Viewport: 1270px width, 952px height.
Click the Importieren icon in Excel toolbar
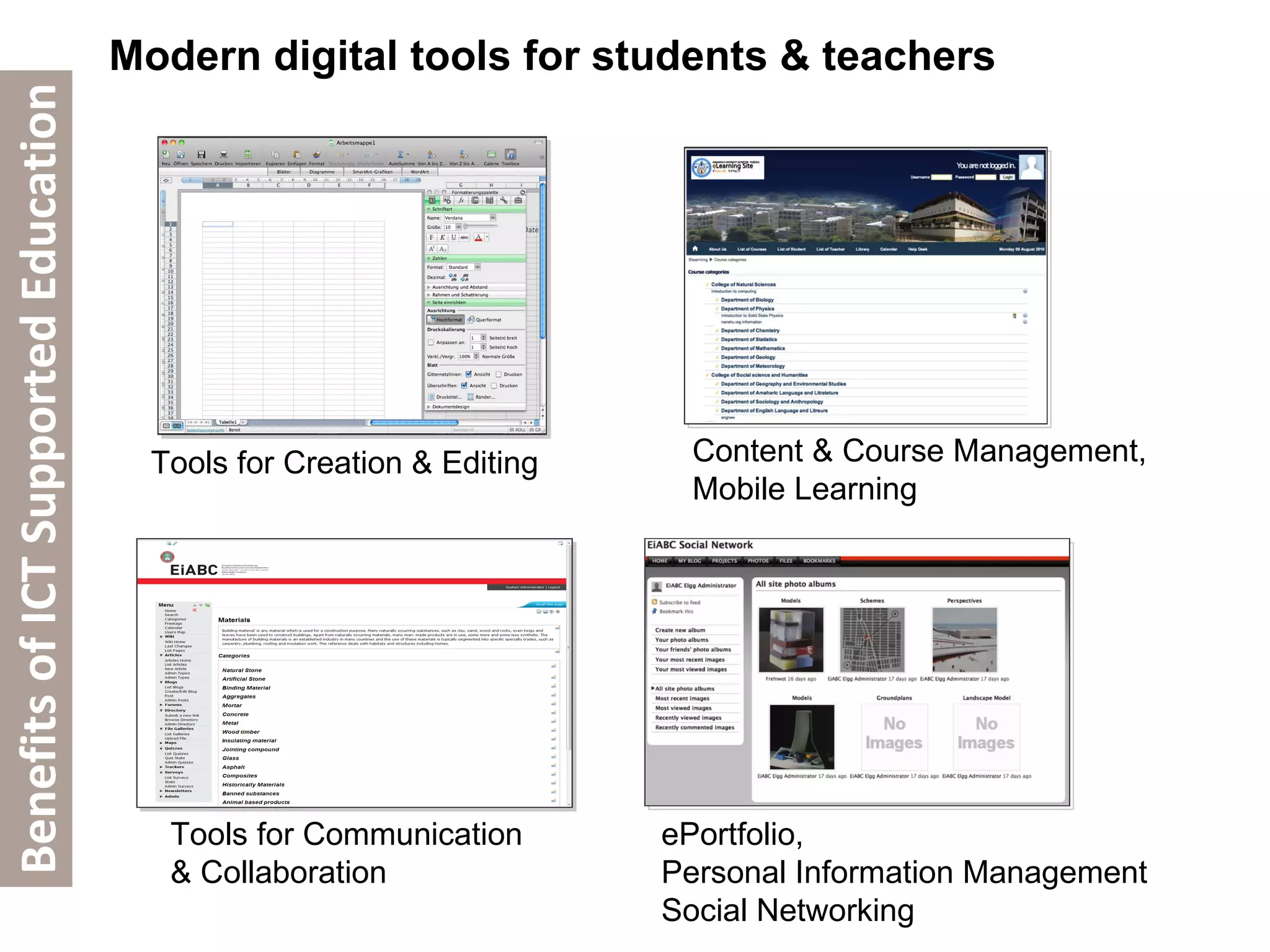point(247,154)
